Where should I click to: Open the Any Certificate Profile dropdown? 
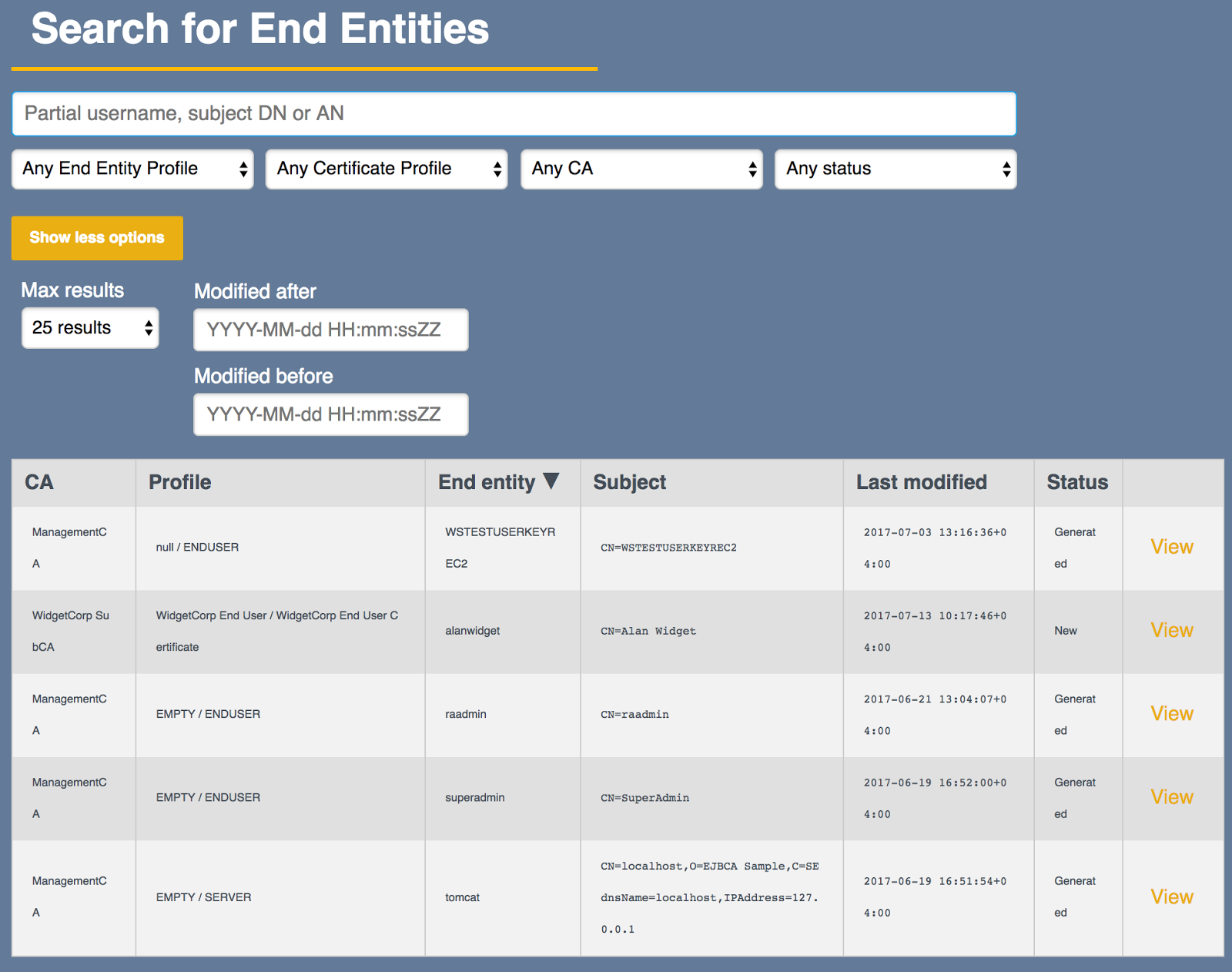tap(387, 169)
